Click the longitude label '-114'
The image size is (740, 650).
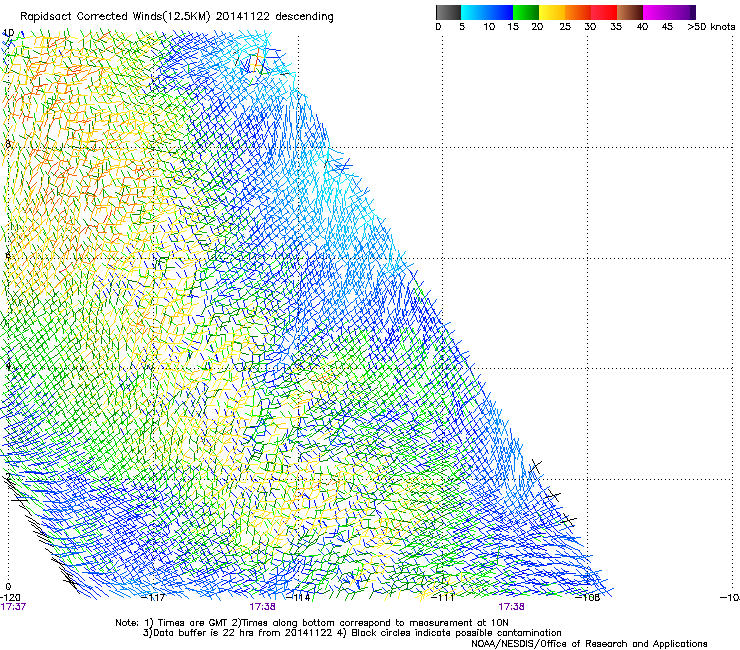(x=298, y=598)
